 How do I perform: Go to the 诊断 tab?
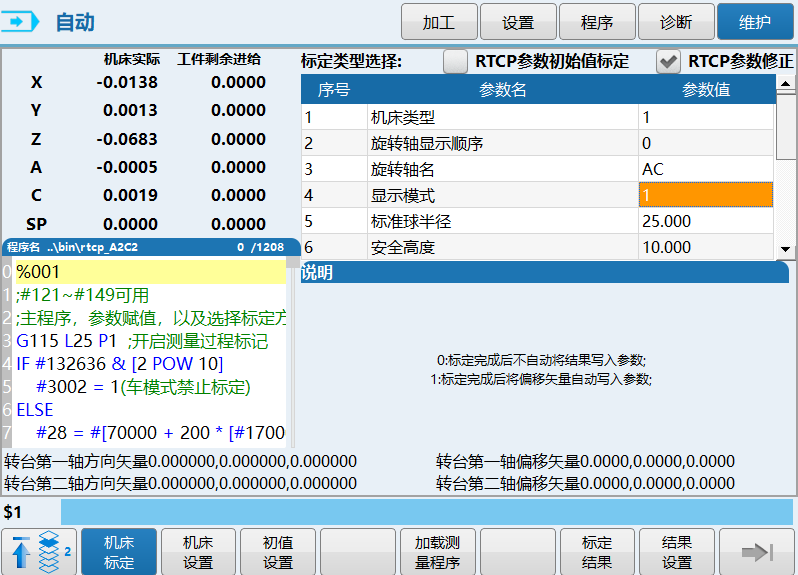(x=676, y=21)
